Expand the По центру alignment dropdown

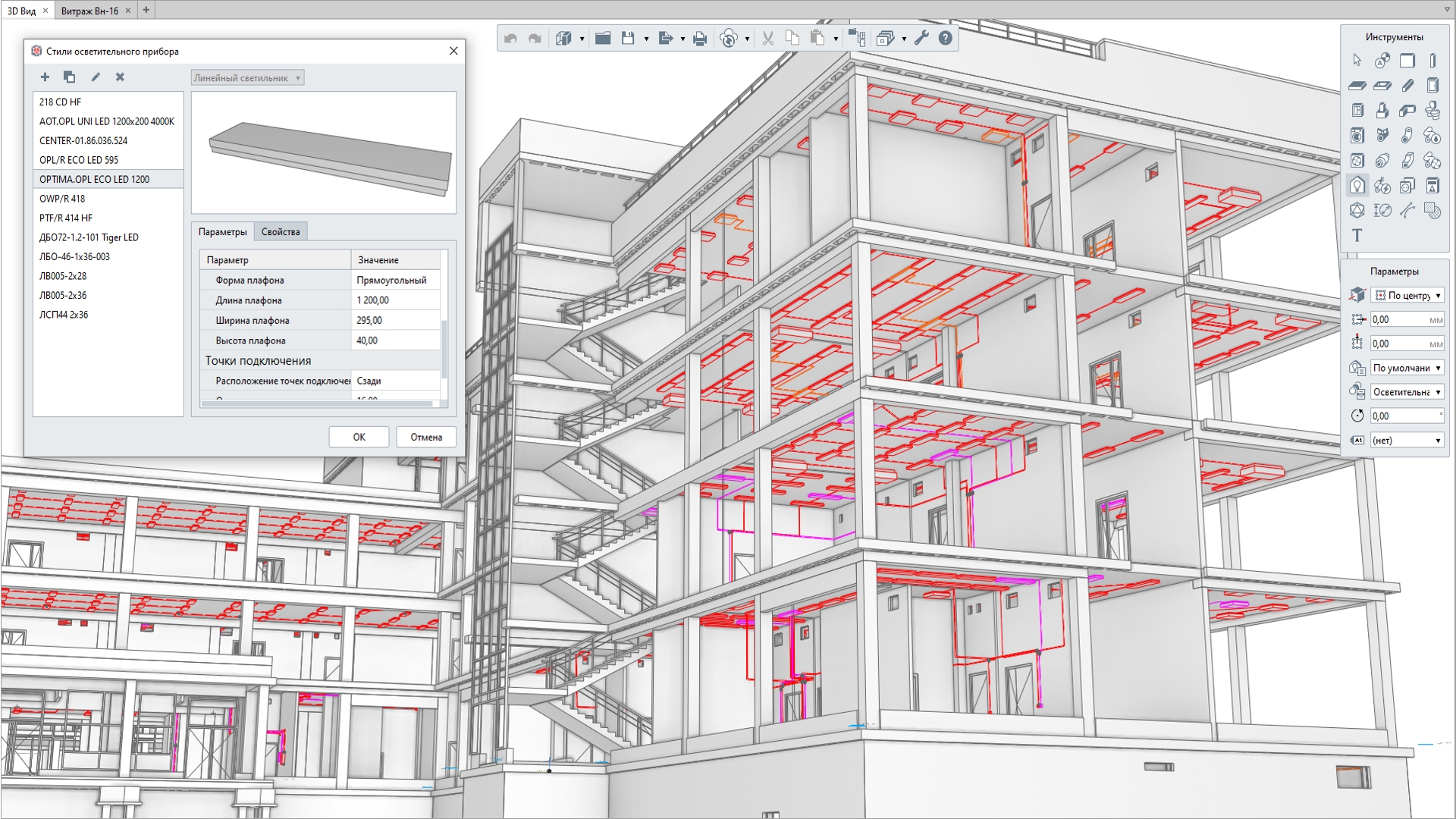(x=1407, y=296)
